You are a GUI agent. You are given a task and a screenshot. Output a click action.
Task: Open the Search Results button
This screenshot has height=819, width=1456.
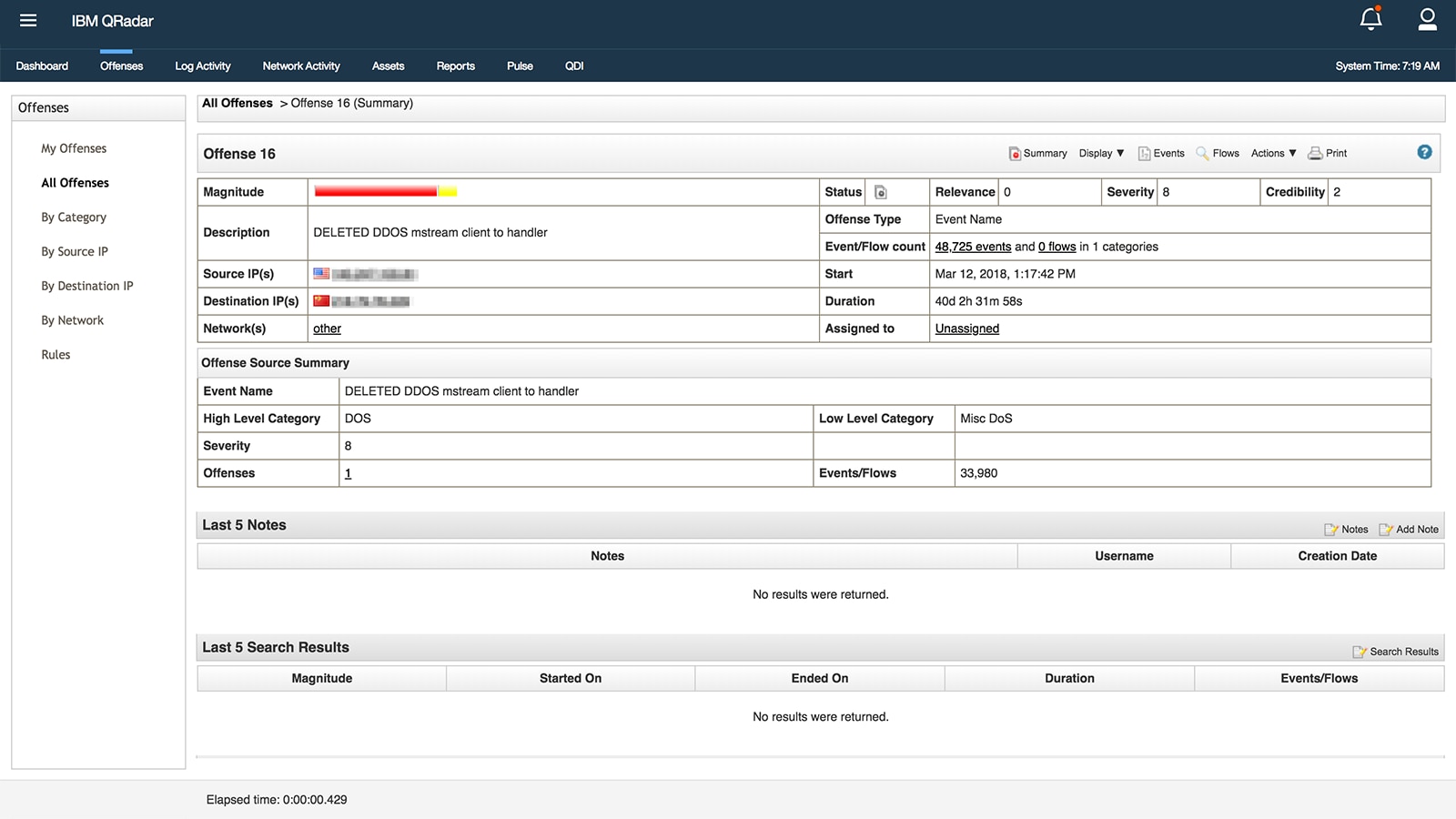[1396, 652]
